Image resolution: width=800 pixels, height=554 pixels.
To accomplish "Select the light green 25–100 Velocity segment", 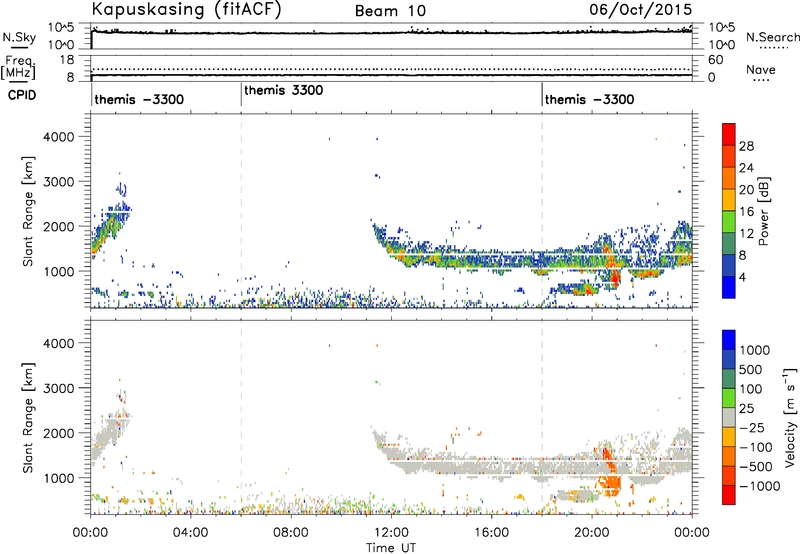I will click(x=729, y=398).
